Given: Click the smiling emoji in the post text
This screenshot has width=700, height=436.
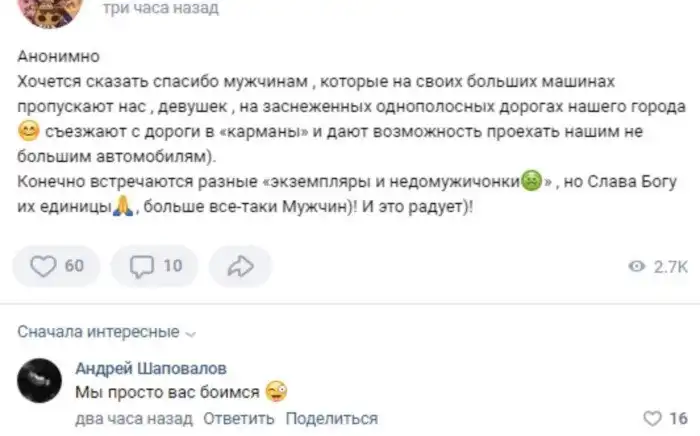Looking at the screenshot, I should pos(28,133).
